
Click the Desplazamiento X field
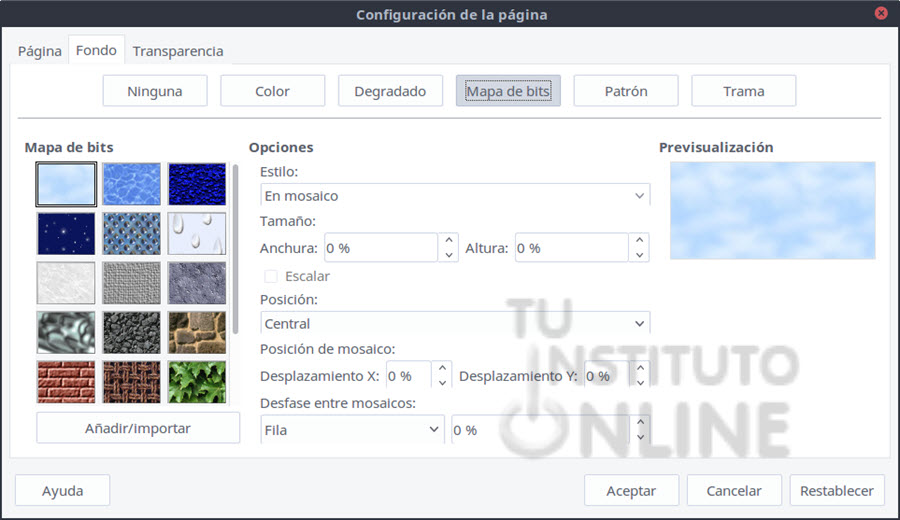click(x=409, y=376)
